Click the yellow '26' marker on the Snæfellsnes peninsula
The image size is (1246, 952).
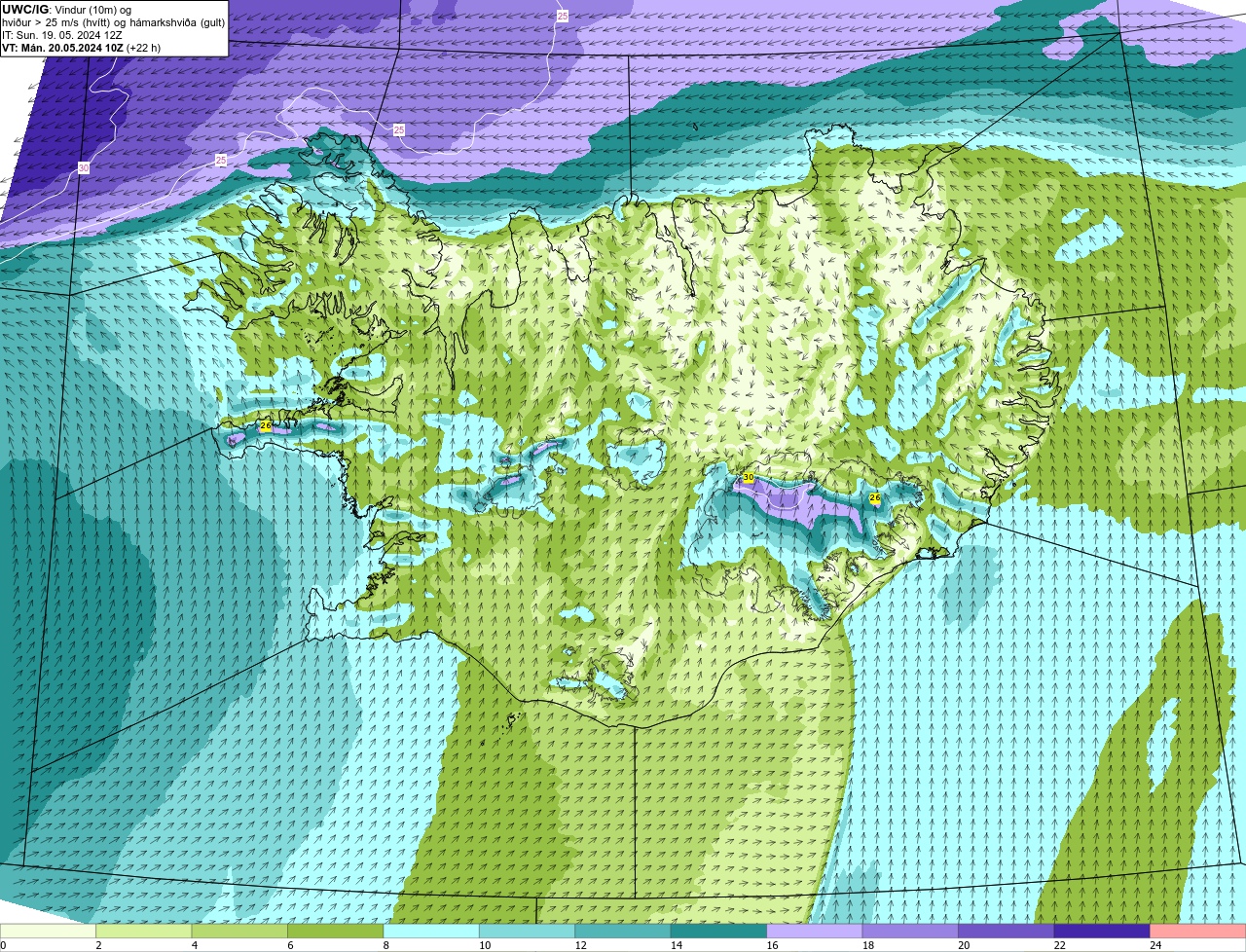coord(266,426)
